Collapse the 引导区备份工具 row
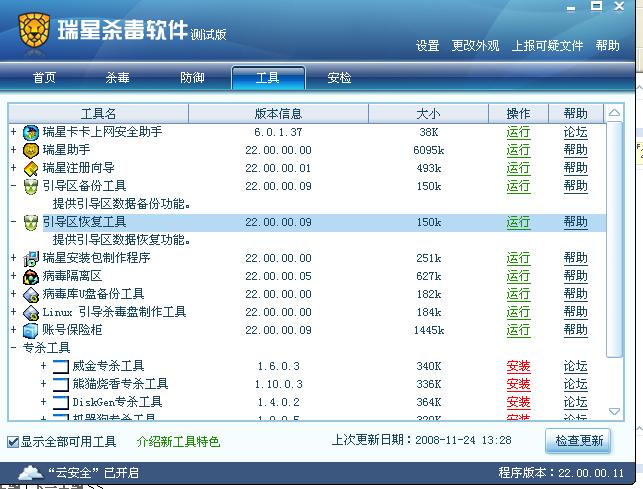 click(x=14, y=186)
